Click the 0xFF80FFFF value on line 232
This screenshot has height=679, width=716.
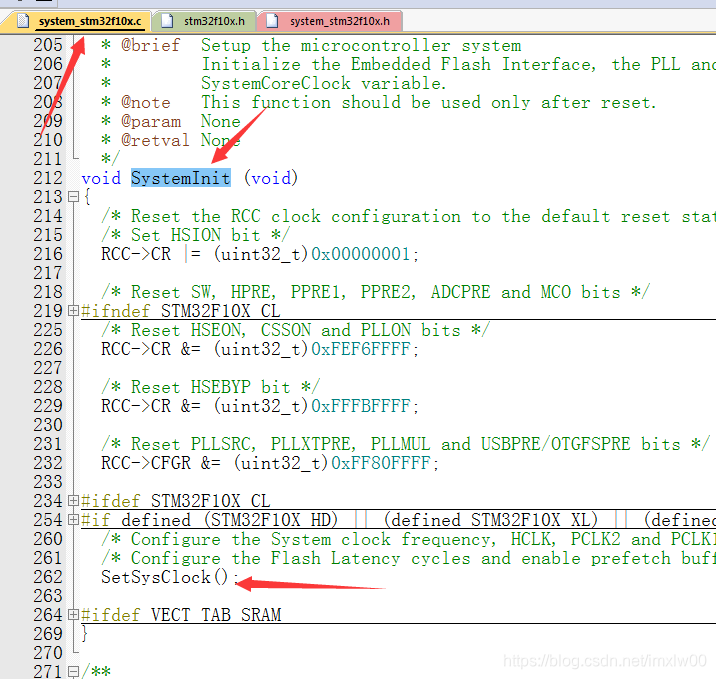click(x=381, y=463)
